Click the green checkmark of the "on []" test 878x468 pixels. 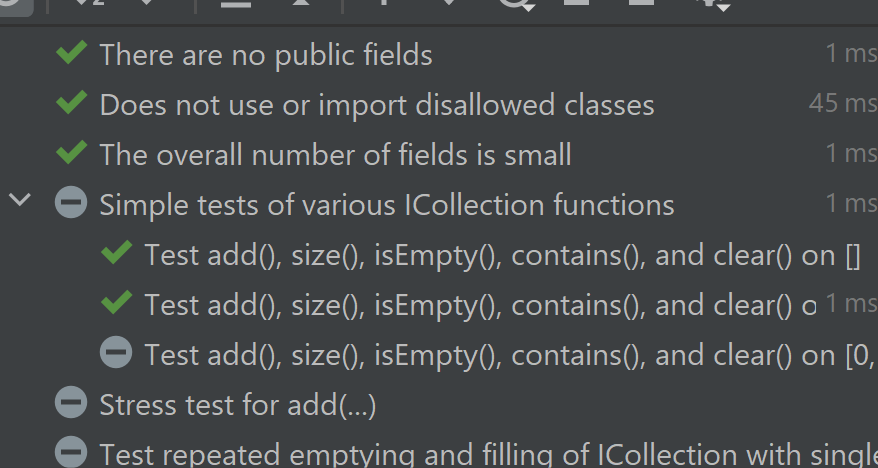click(x=117, y=254)
